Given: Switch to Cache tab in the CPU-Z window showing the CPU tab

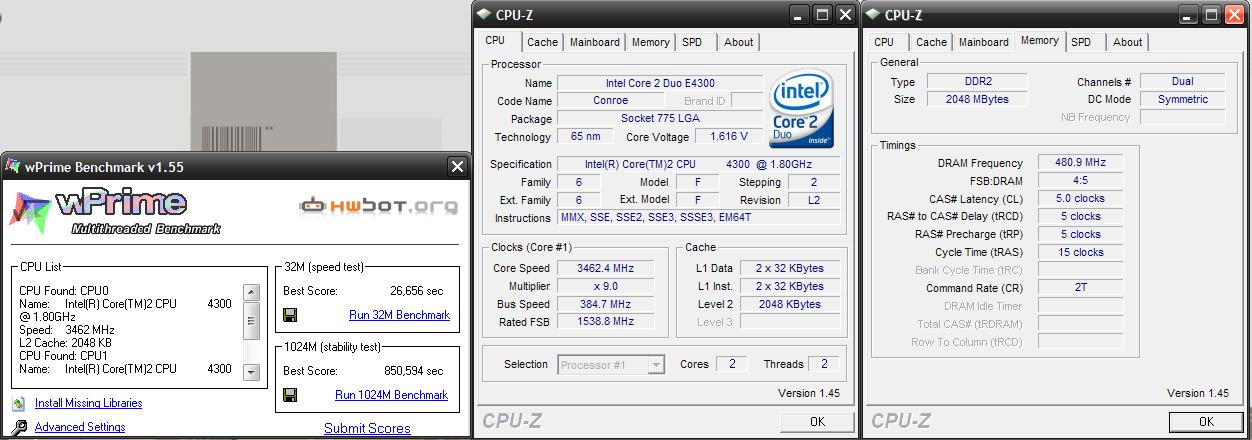Looking at the screenshot, I should click(x=542, y=42).
